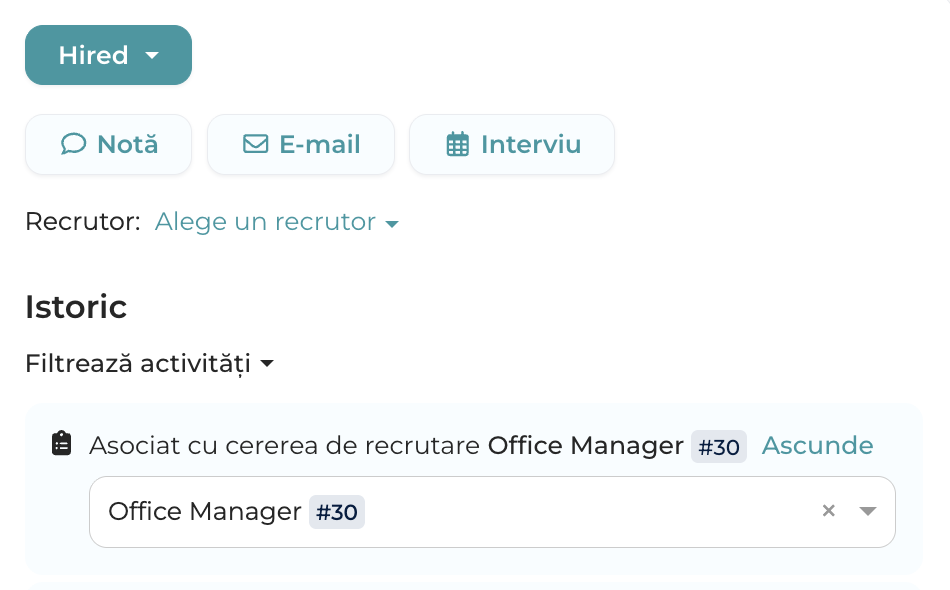This screenshot has width=950, height=590.
Task: Expand the Office Manager combo box arrow
Action: (868, 511)
